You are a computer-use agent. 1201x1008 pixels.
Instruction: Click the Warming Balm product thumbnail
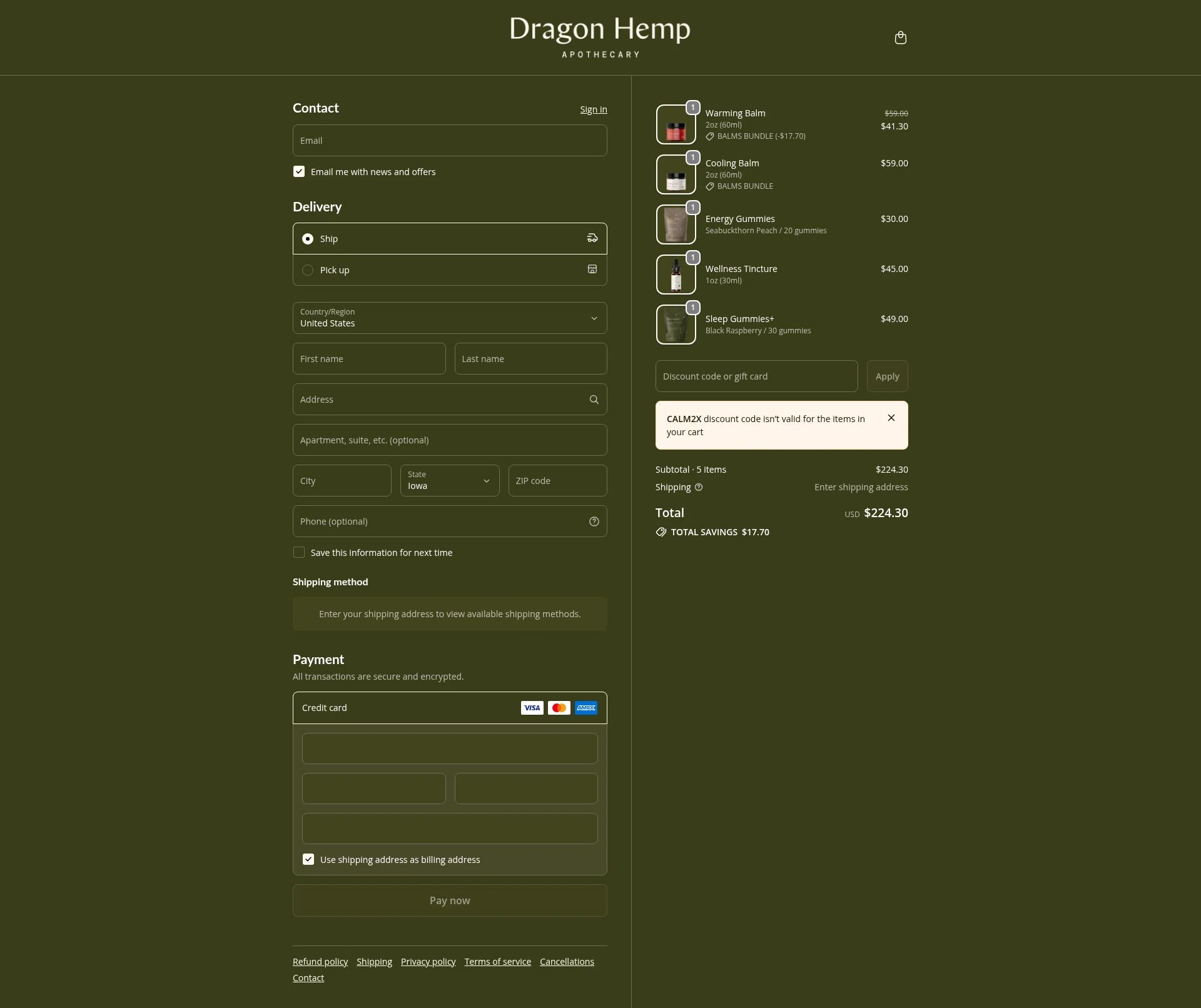676,124
